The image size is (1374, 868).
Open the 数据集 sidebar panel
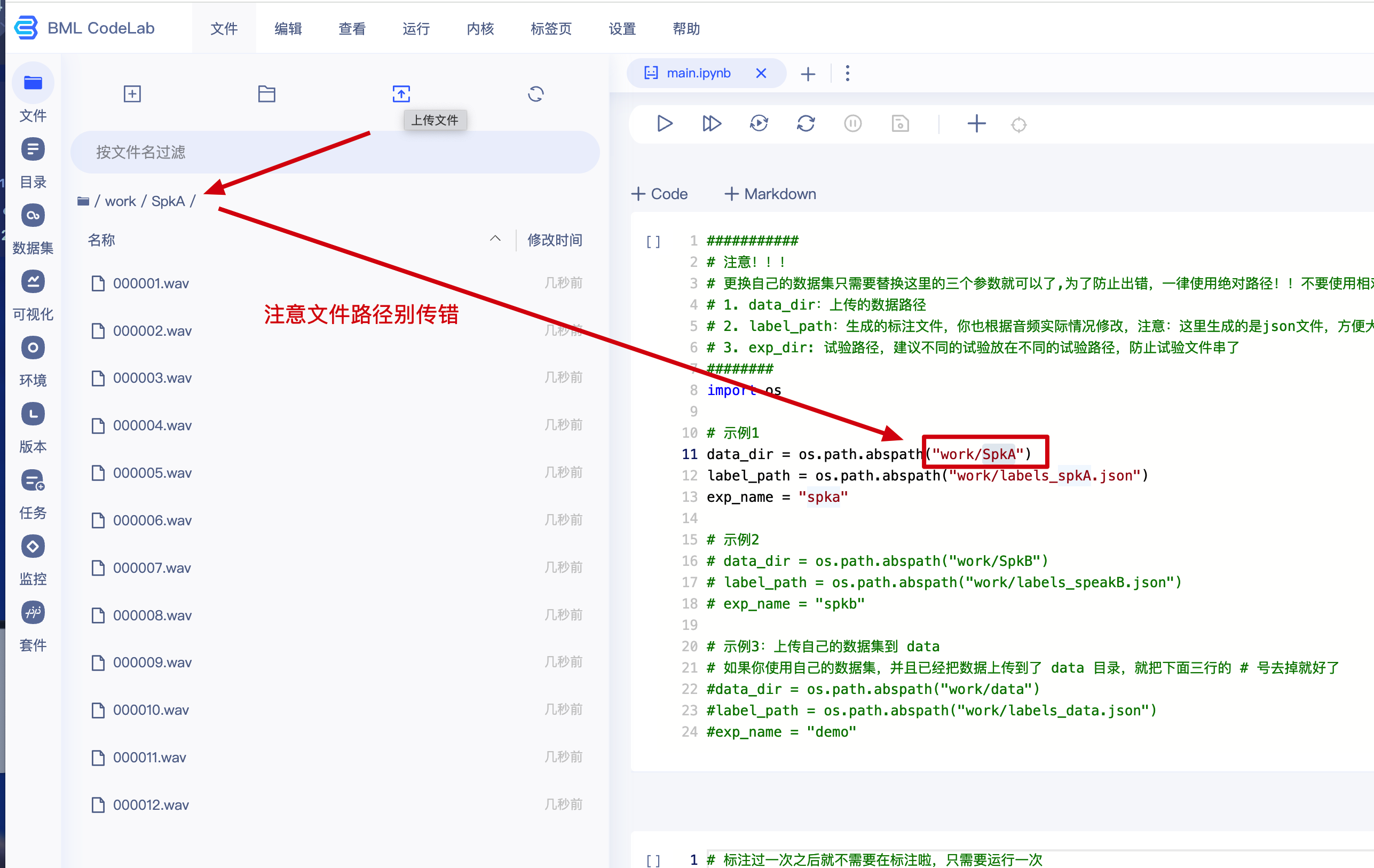(33, 228)
